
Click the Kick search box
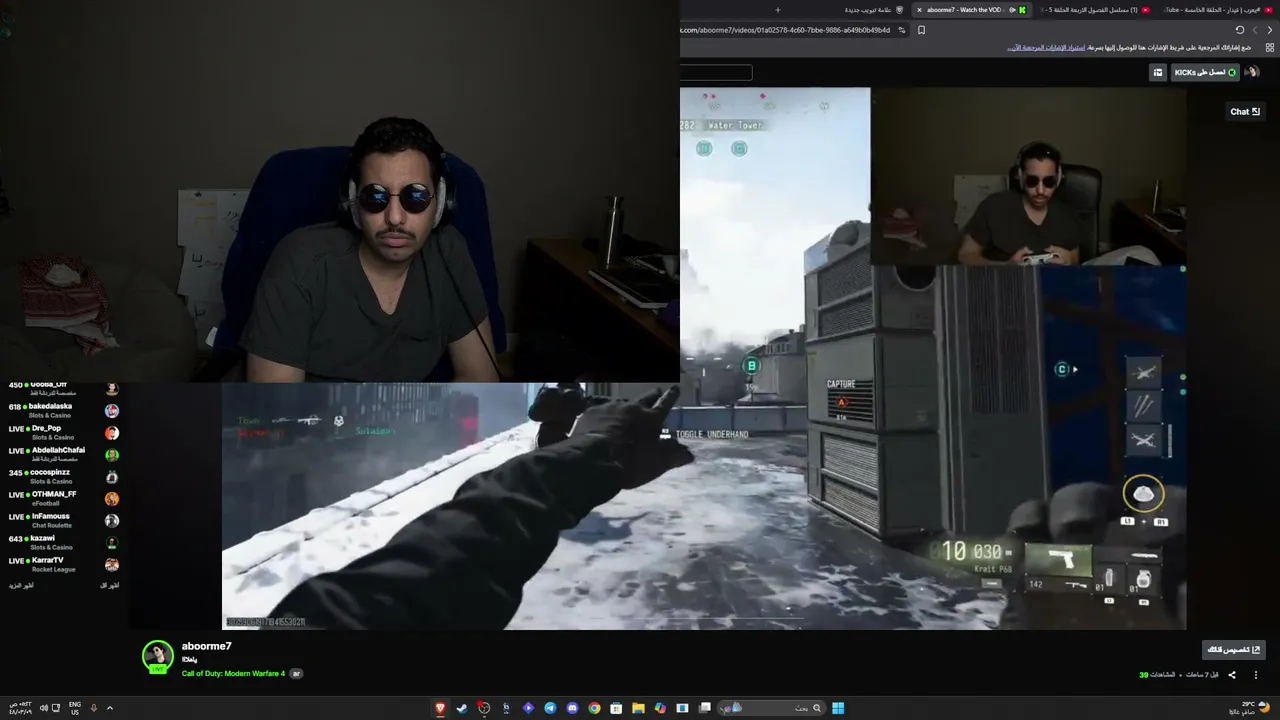tap(716, 72)
